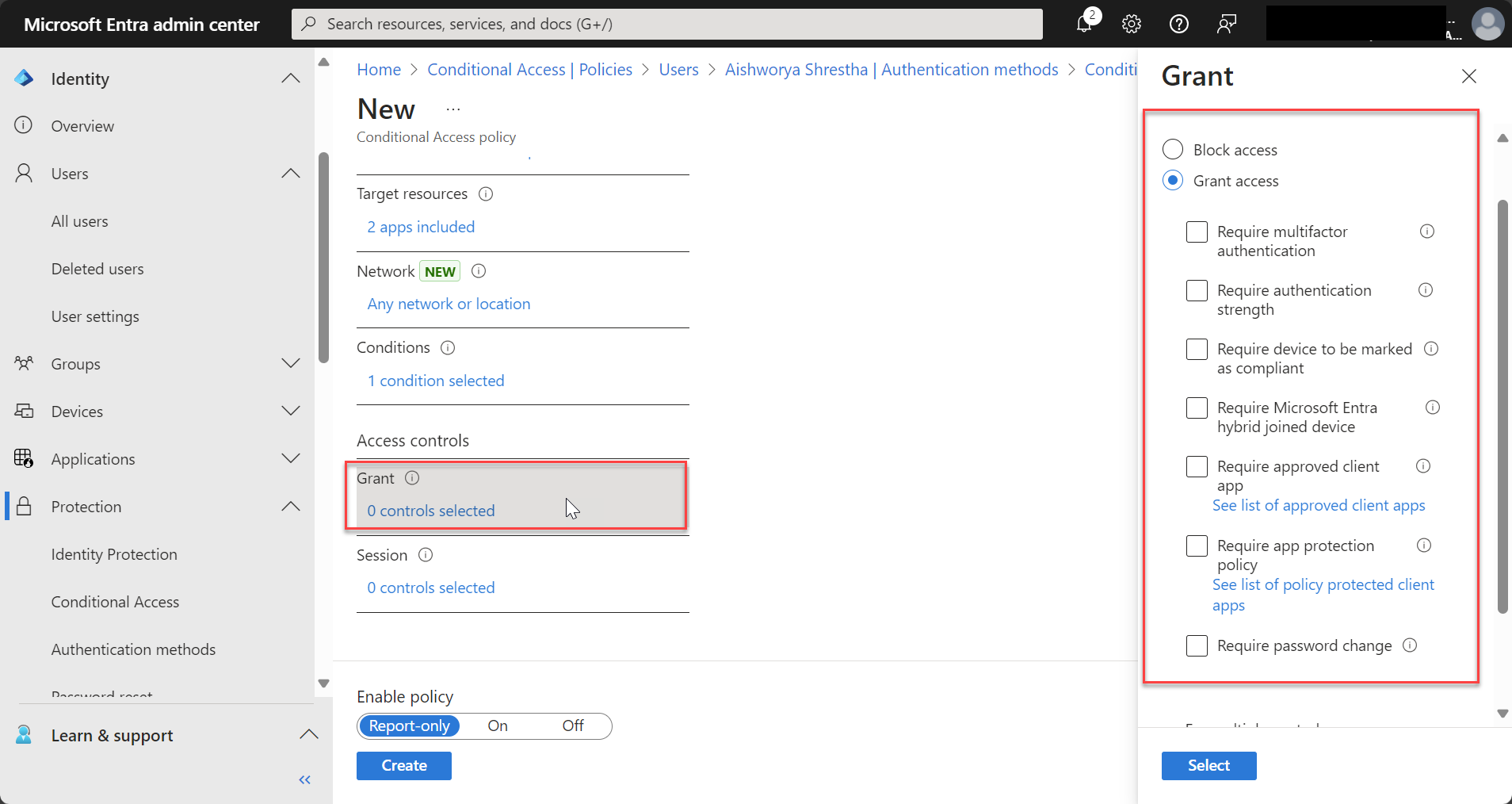Open User settings in sidebar
The height and width of the screenshot is (804, 1512).
pos(95,316)
